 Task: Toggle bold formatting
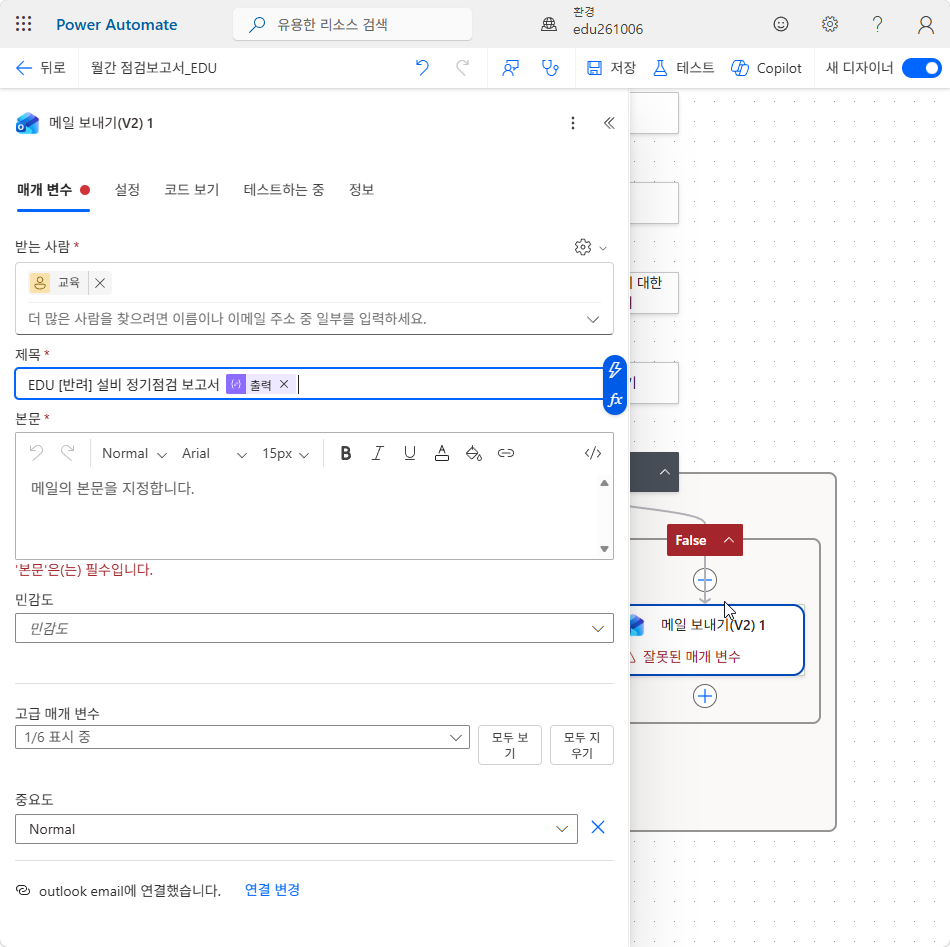pos(345,453)
